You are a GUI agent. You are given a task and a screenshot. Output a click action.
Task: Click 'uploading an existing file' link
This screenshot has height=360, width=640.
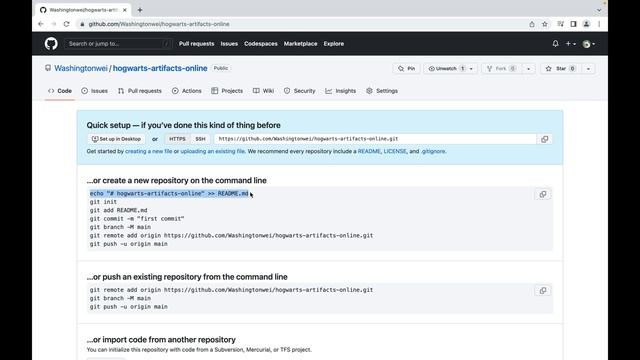213,151
